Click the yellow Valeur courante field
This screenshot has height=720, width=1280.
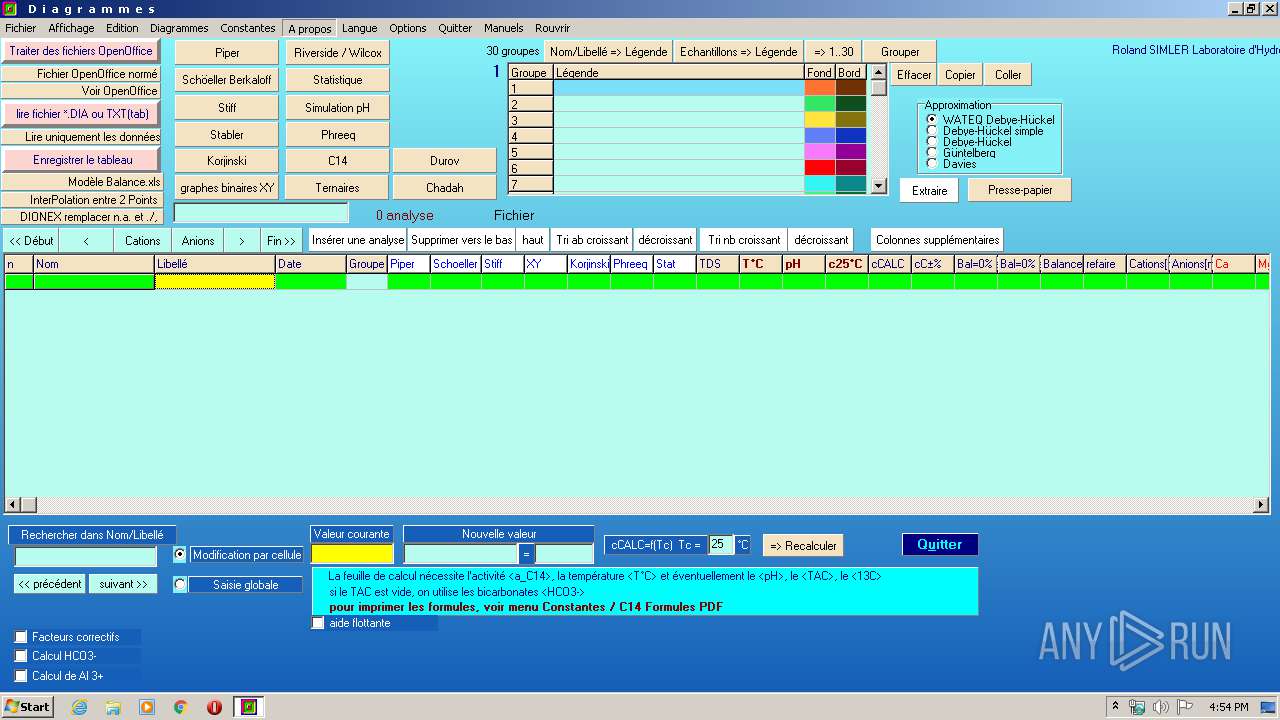(353, 553)
